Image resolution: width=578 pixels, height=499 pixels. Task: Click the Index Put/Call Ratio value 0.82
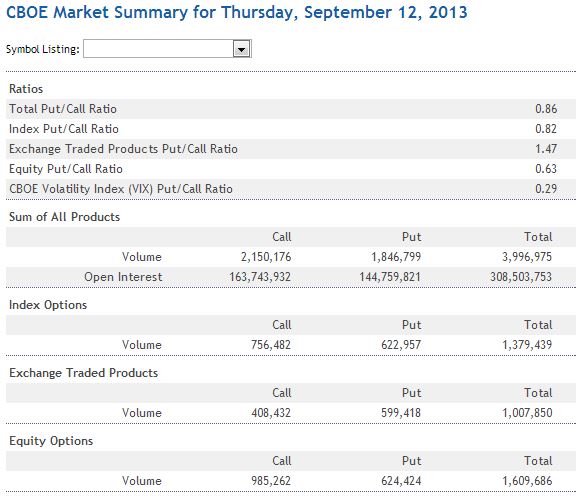coord(546,129)
